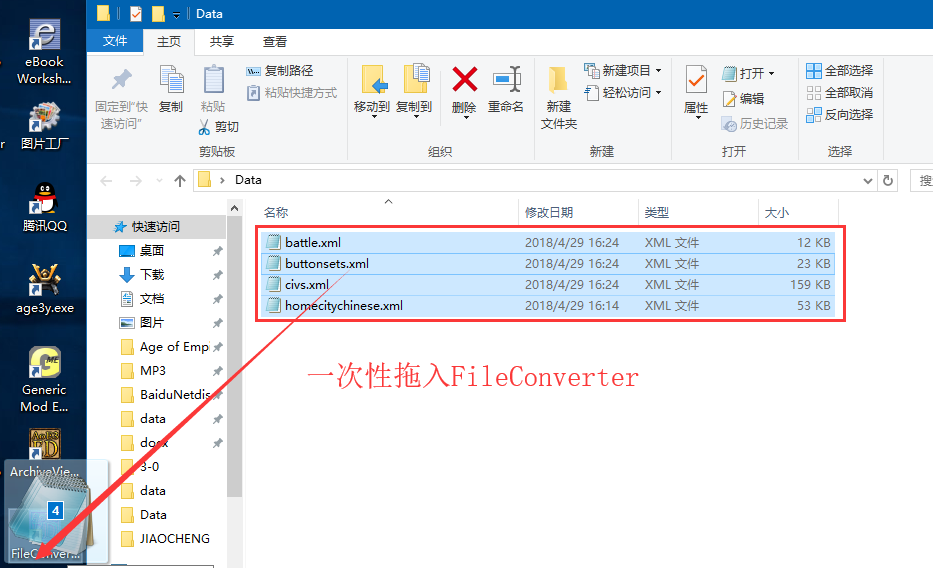Expand the New Item (新建项目) dropdown

(x=658, y=70)
